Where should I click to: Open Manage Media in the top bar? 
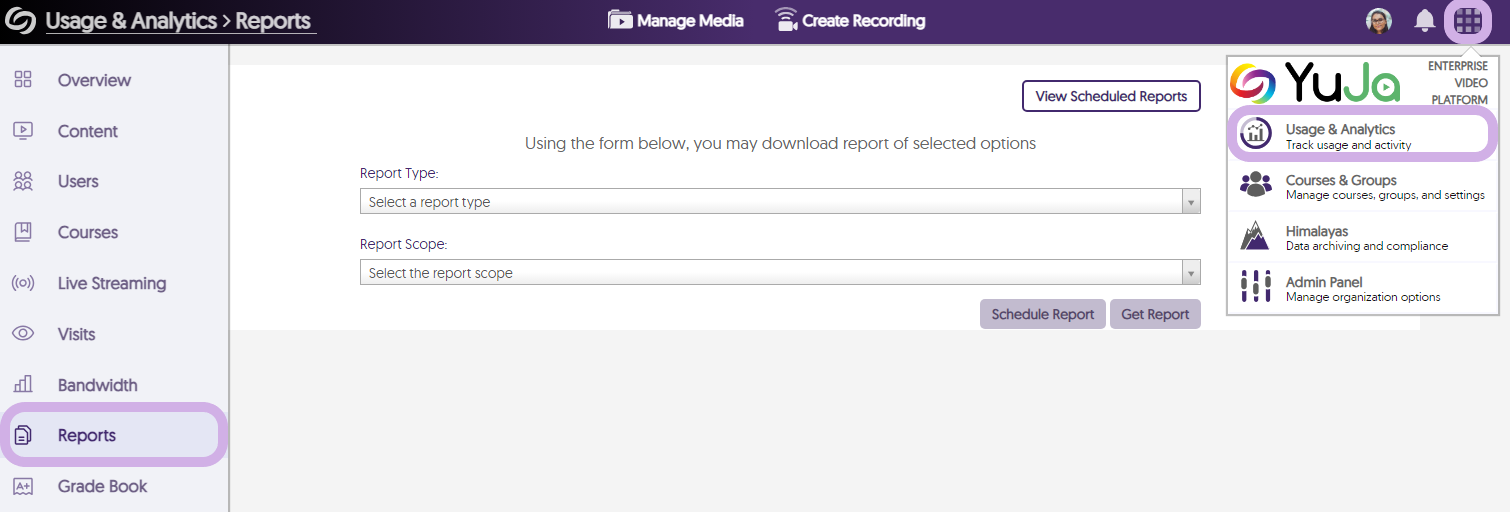click(x=676, y=21)
